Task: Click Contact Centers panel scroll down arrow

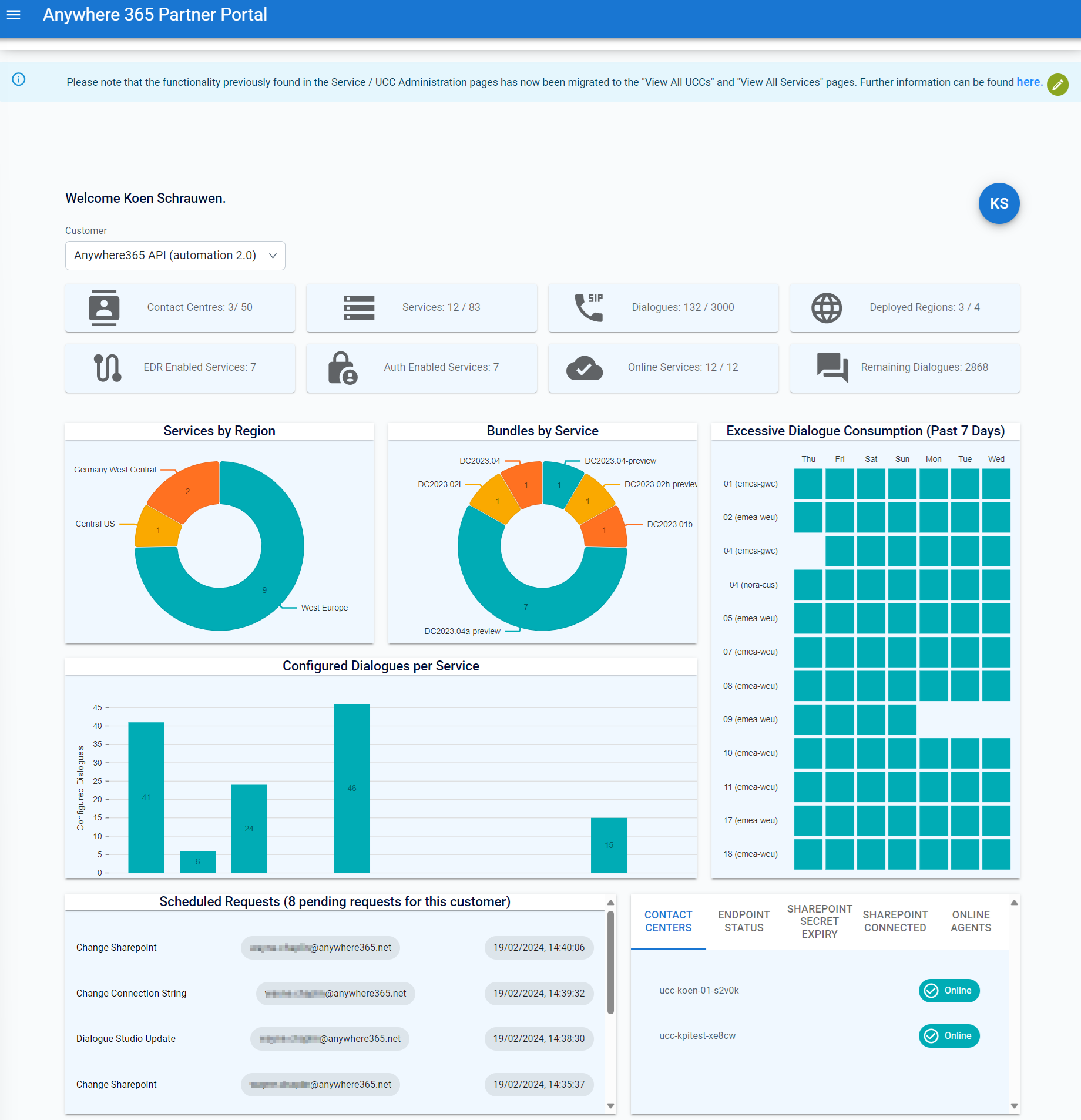Action: click(x=1014, y=1106)
